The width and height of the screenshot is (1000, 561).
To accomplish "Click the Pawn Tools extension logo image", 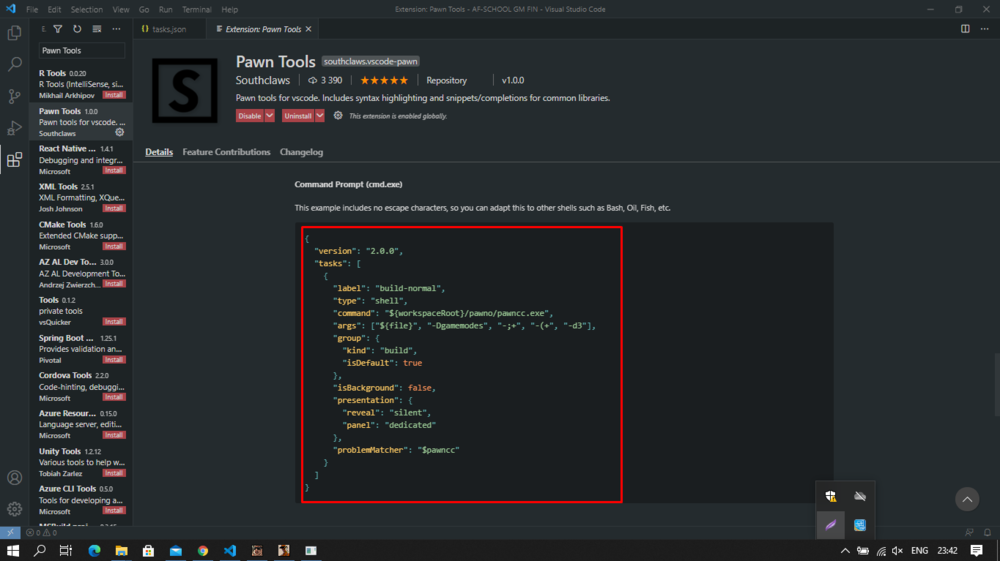I will pyautogui.click(x=185, y=91).
